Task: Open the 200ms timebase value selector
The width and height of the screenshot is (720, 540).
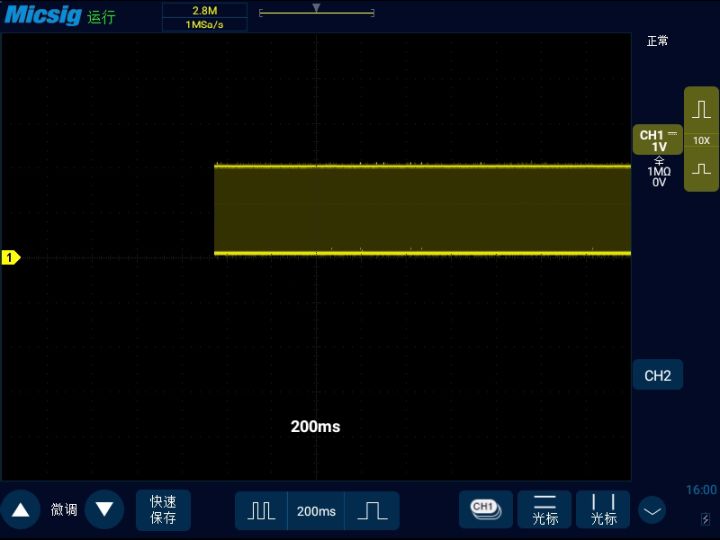Action: tap(316, 511)
